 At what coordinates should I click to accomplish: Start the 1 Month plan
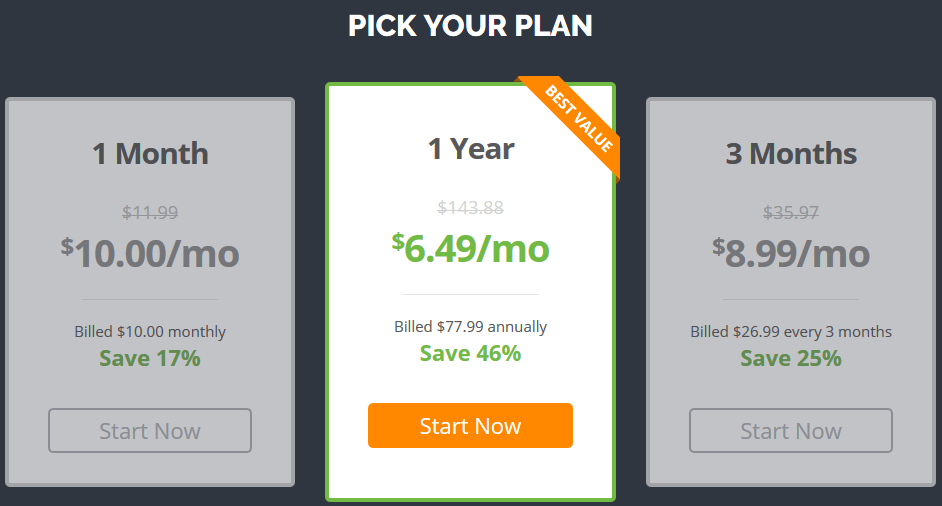click(x=150, y=430)
